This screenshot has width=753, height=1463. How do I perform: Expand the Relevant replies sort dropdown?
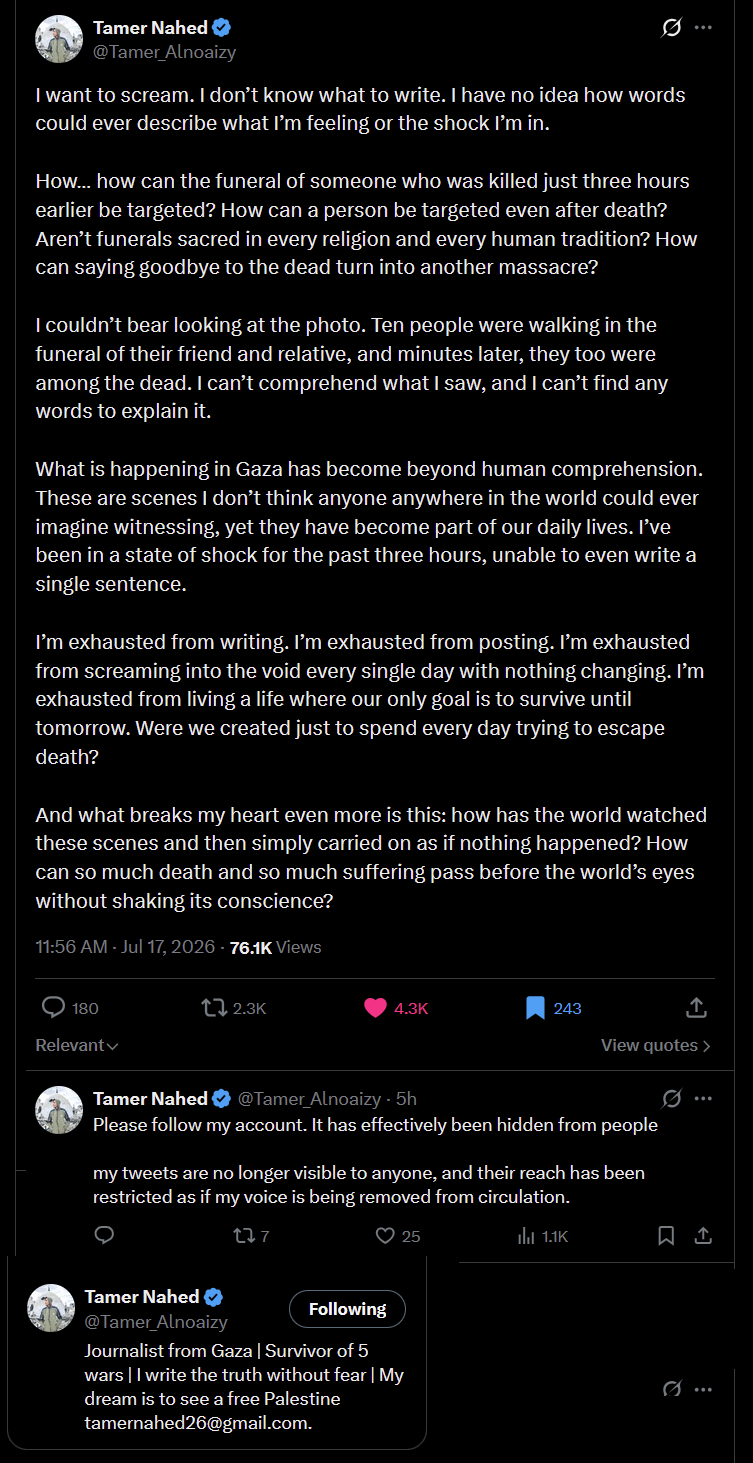pyautogui.click(x=77, y=1045)
